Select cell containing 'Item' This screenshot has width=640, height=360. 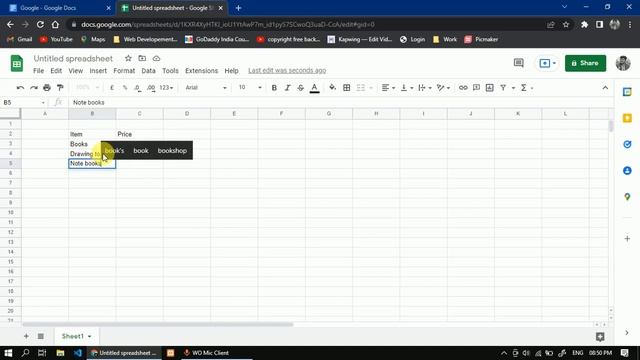(92, 134)
